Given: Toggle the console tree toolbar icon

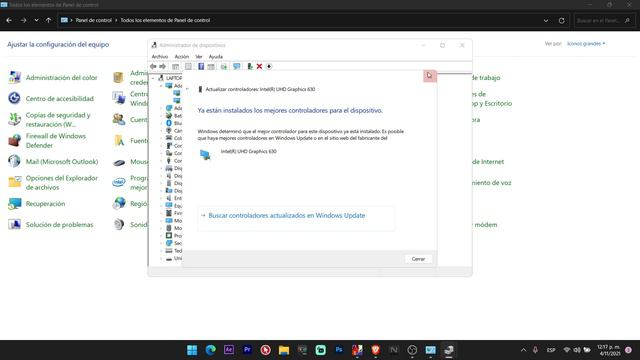Looking at the screenshot, I should (x=176, y=67).
